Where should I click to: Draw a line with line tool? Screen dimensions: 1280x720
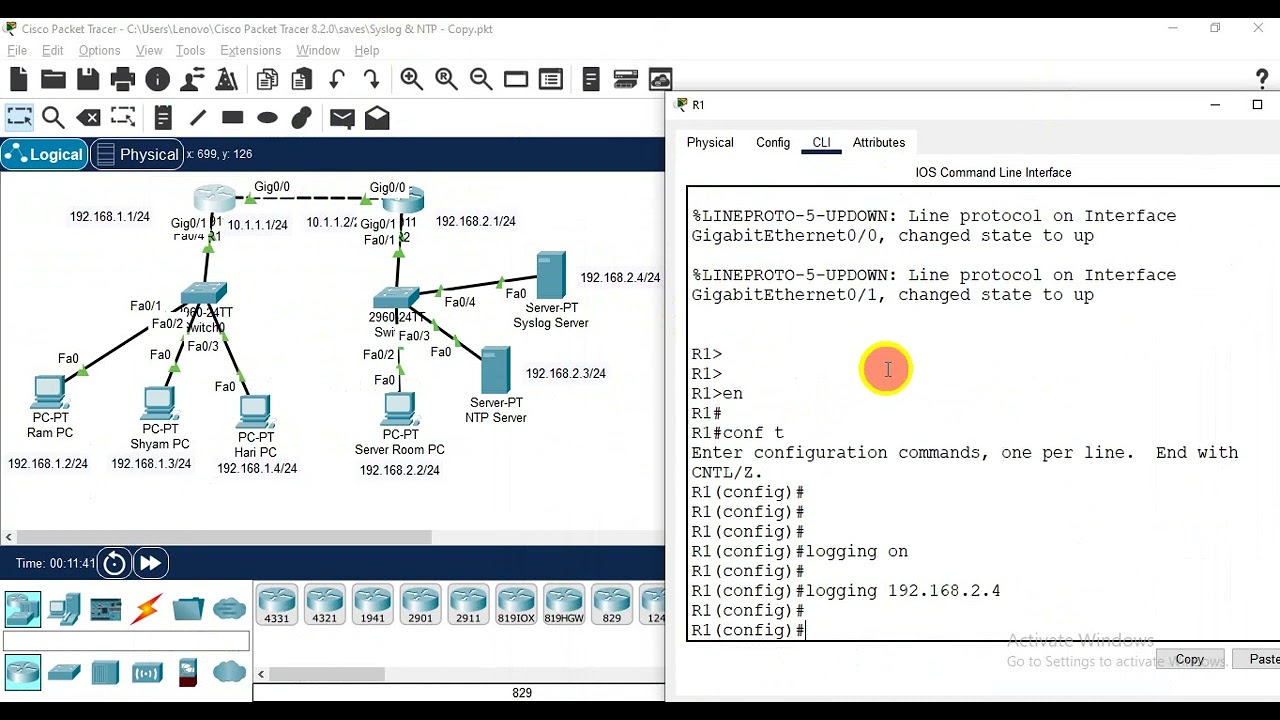[x=198, y=118]
